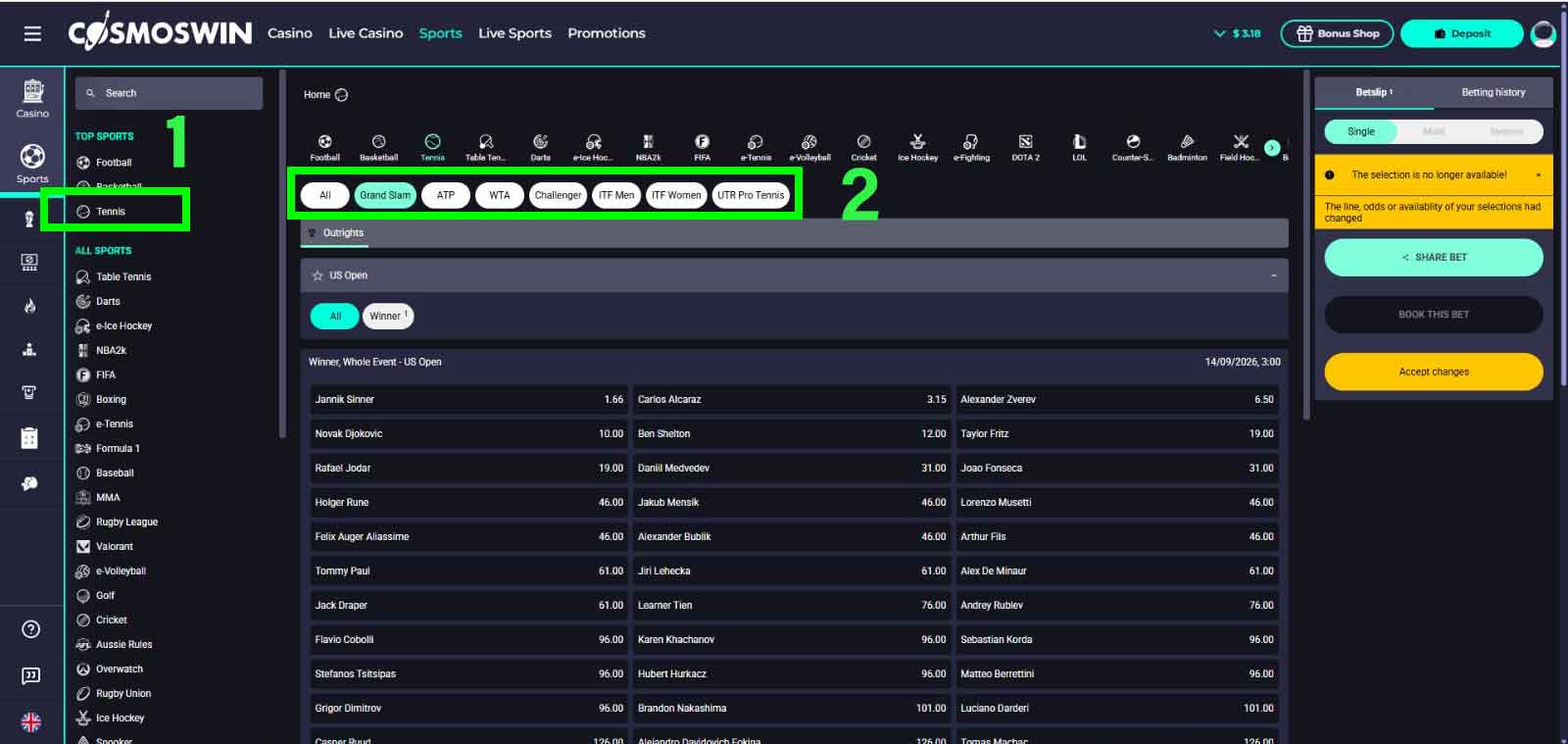Bet on Jannik Sinner at 1.66
The height and width of the screenshot is (744, 1568).
[468, 399]
